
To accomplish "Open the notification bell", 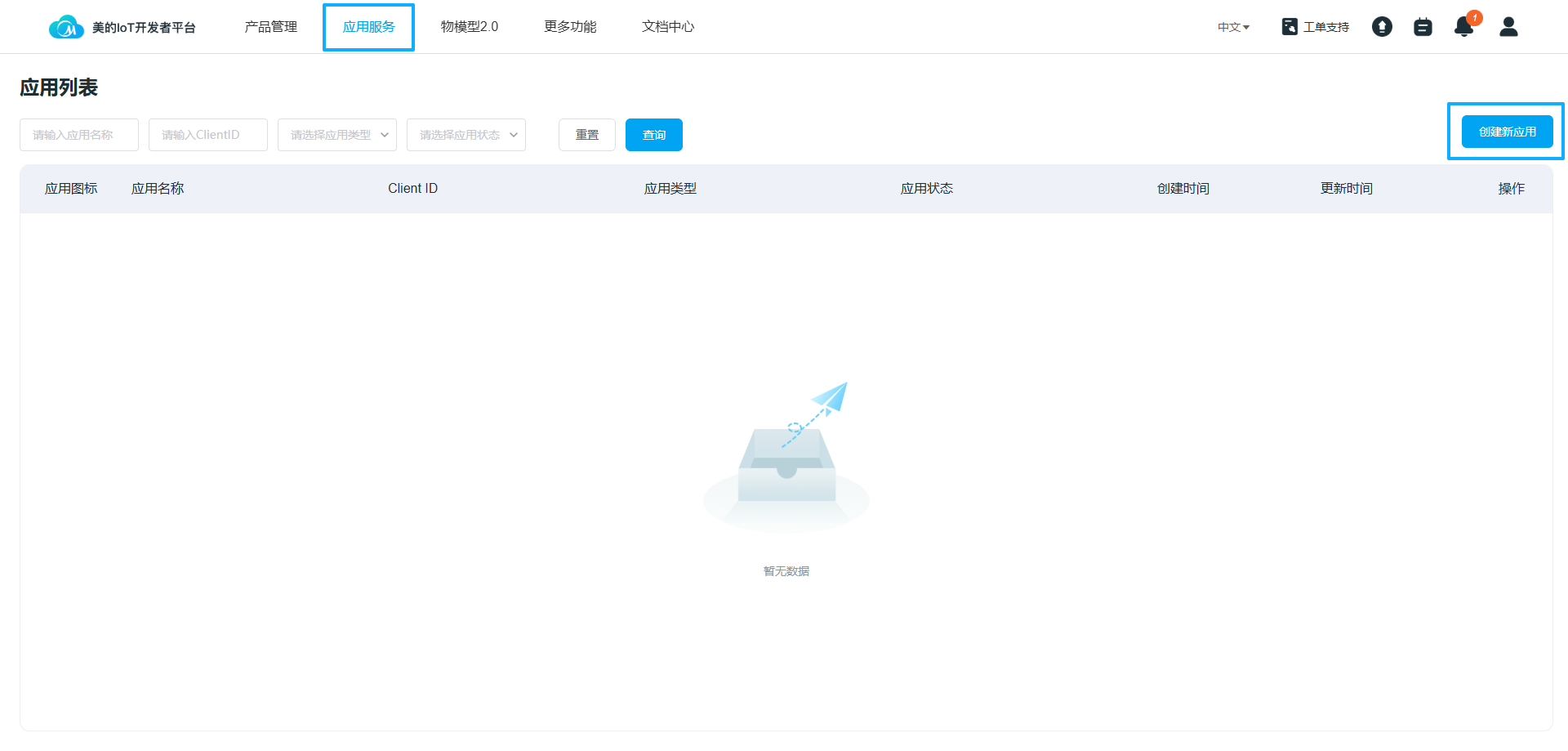I will 1463,27.
